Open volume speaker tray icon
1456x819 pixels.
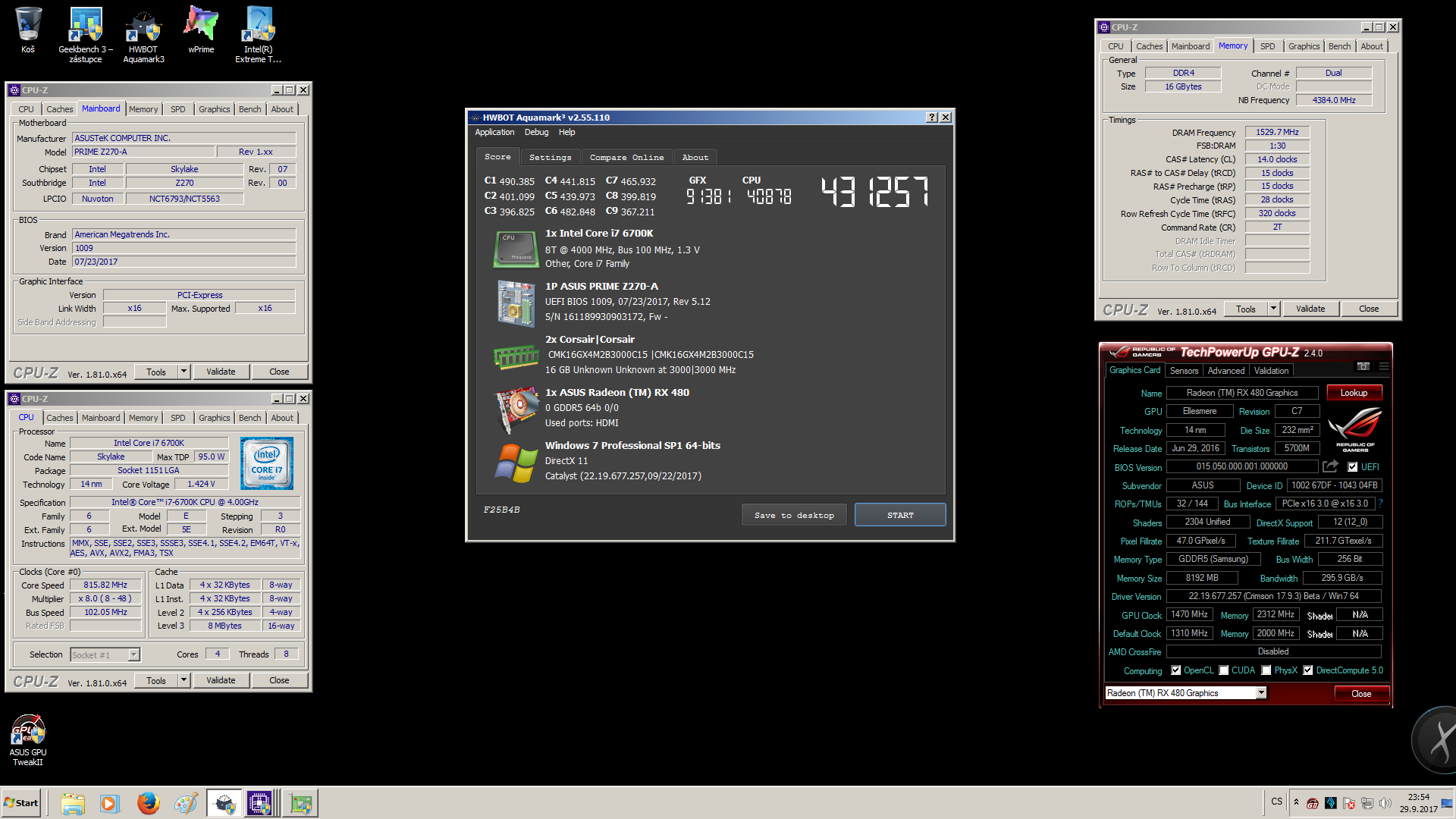coord(1385,803)
